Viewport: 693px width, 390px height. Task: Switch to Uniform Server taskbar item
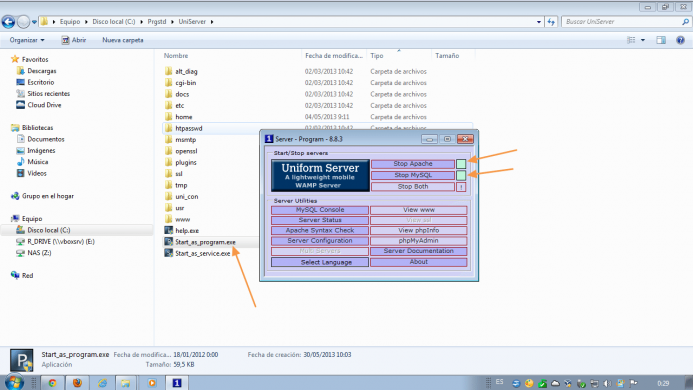pos(177,383)
